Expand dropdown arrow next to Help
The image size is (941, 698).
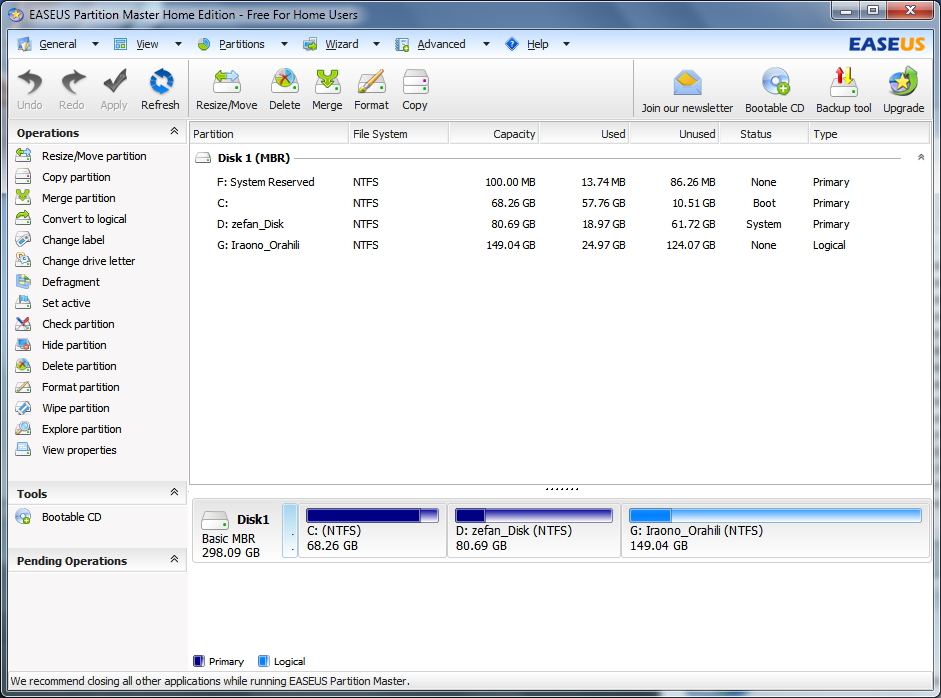coord(566,44)
